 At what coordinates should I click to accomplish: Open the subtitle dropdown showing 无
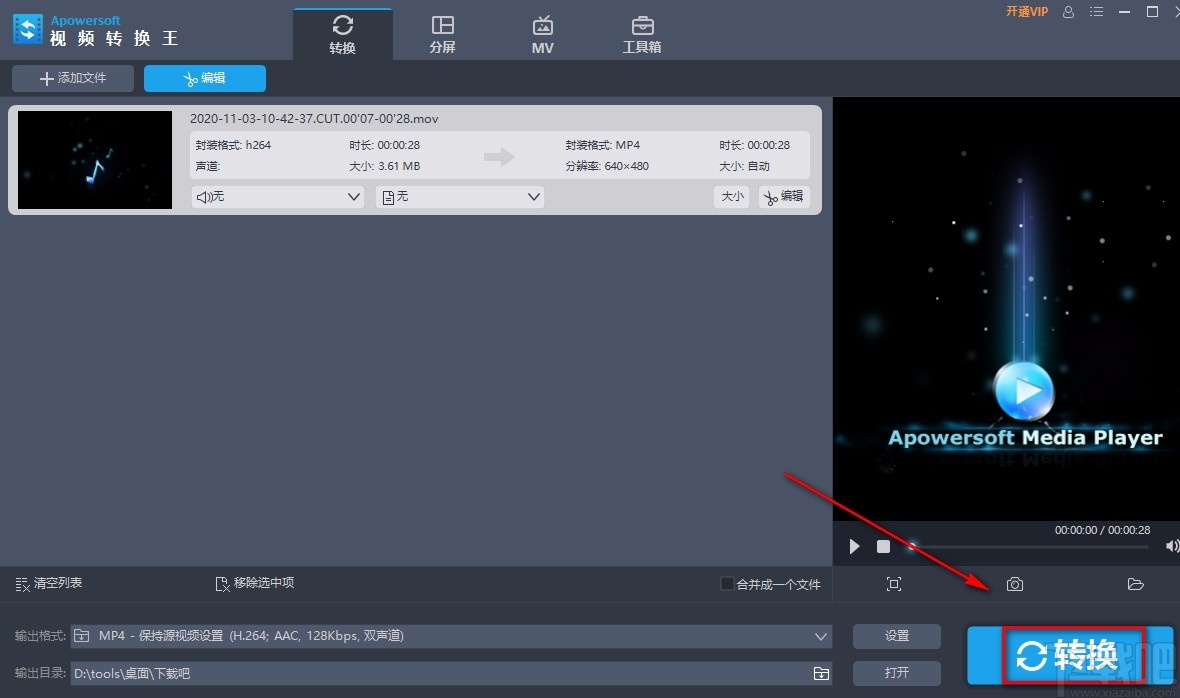coord(459,196)
